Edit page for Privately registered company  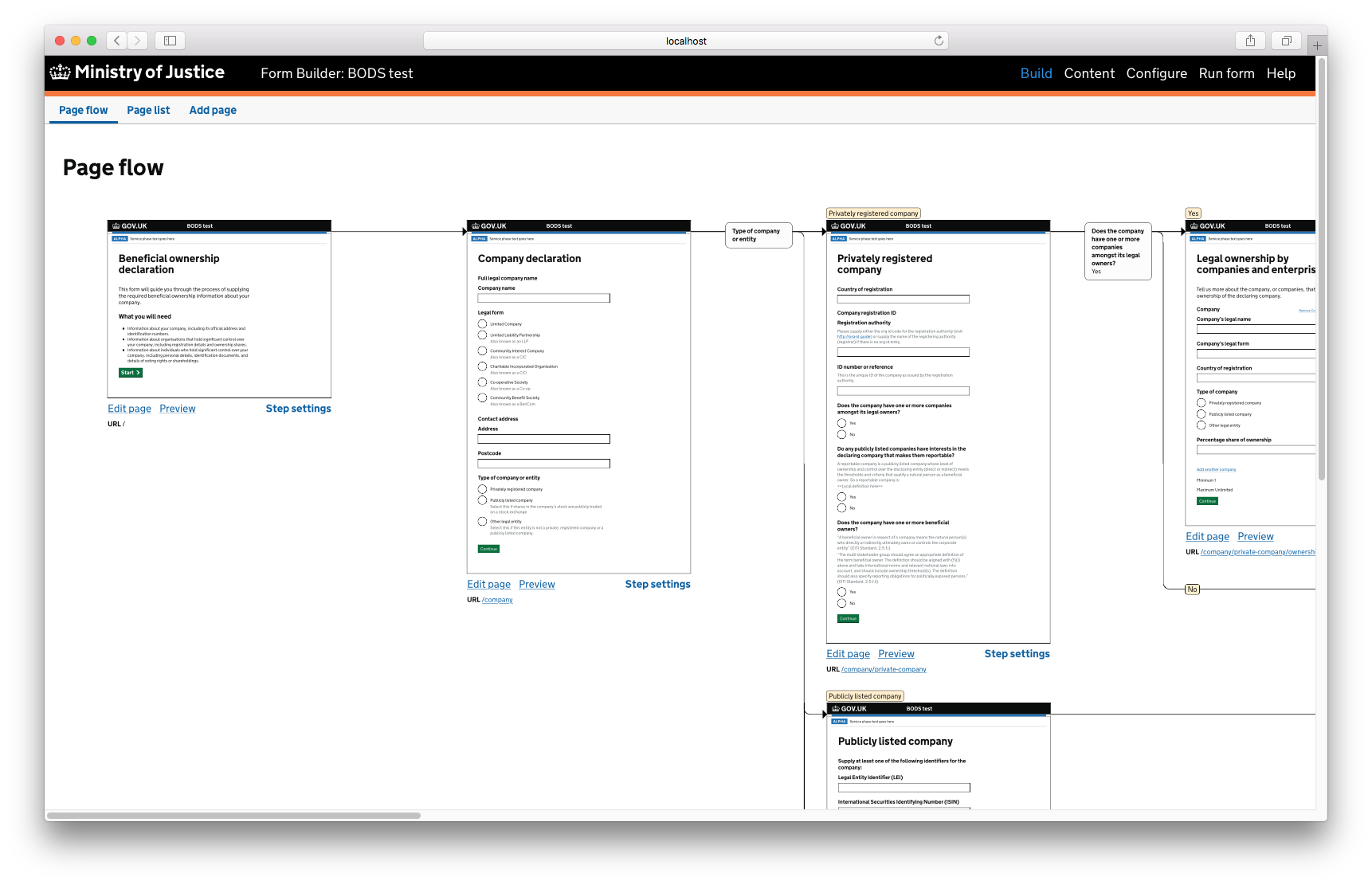point(848,654)
